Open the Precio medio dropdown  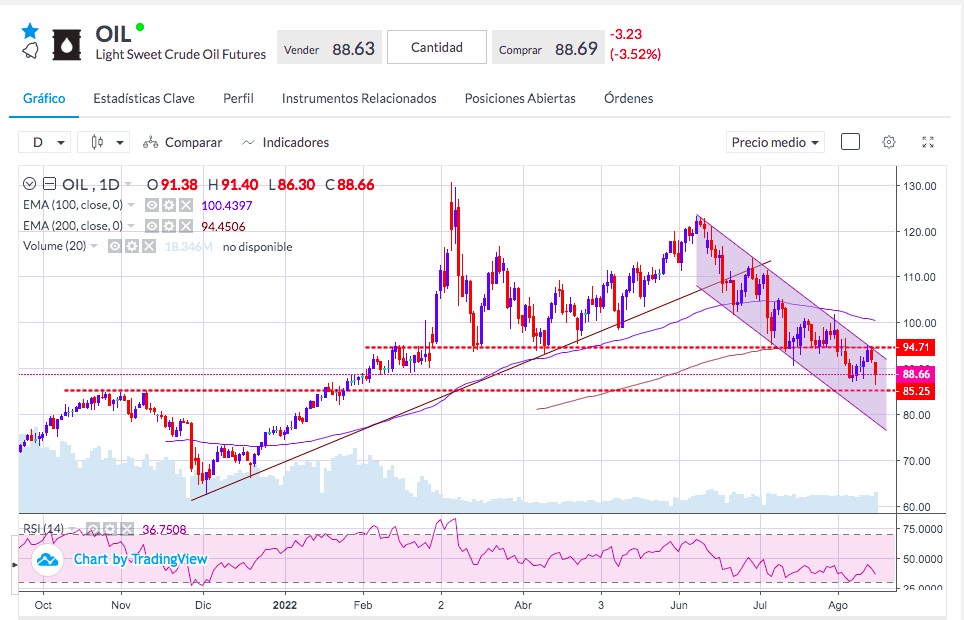click(x=775, y=142)
